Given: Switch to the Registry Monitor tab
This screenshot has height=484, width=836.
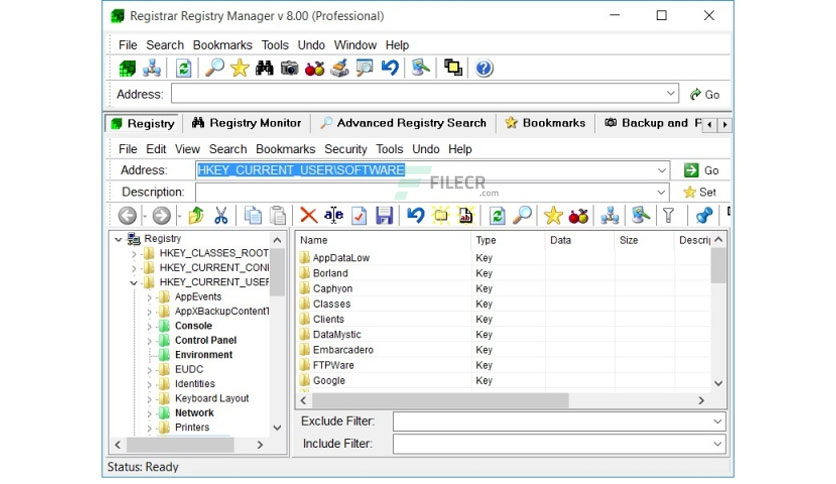Looking at the screenshot, I should [247, 123].
